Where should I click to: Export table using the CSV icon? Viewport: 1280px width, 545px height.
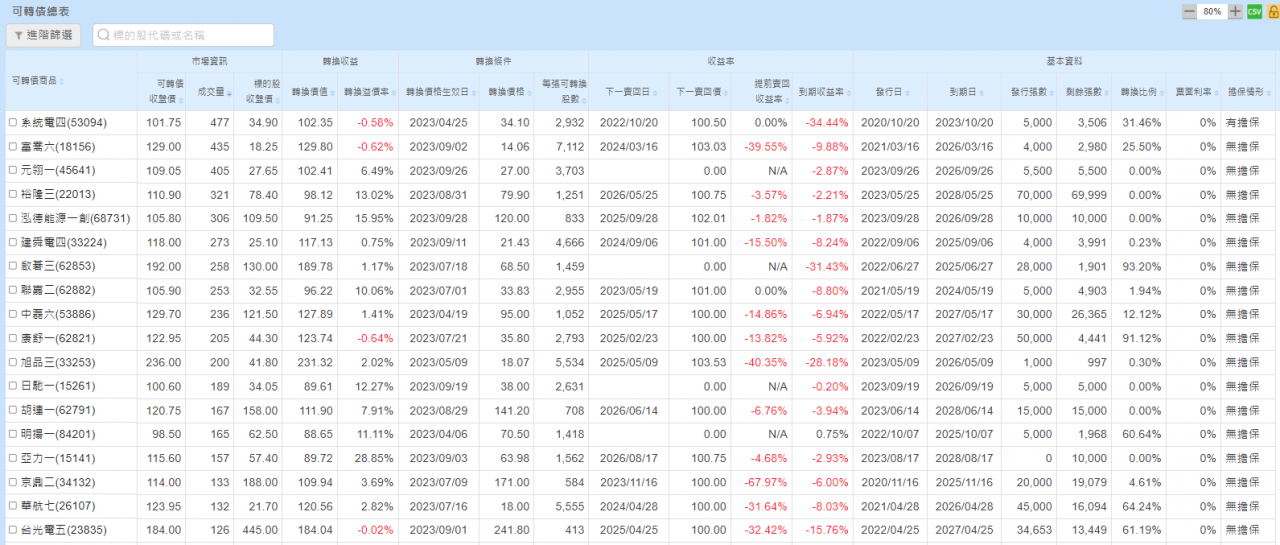click(x=1254, y=11)
